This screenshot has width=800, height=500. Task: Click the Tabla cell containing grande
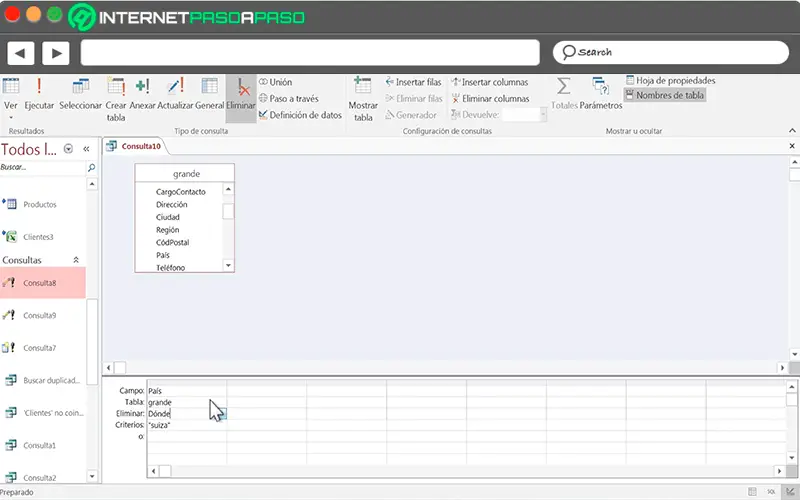(x=187, y=402)
